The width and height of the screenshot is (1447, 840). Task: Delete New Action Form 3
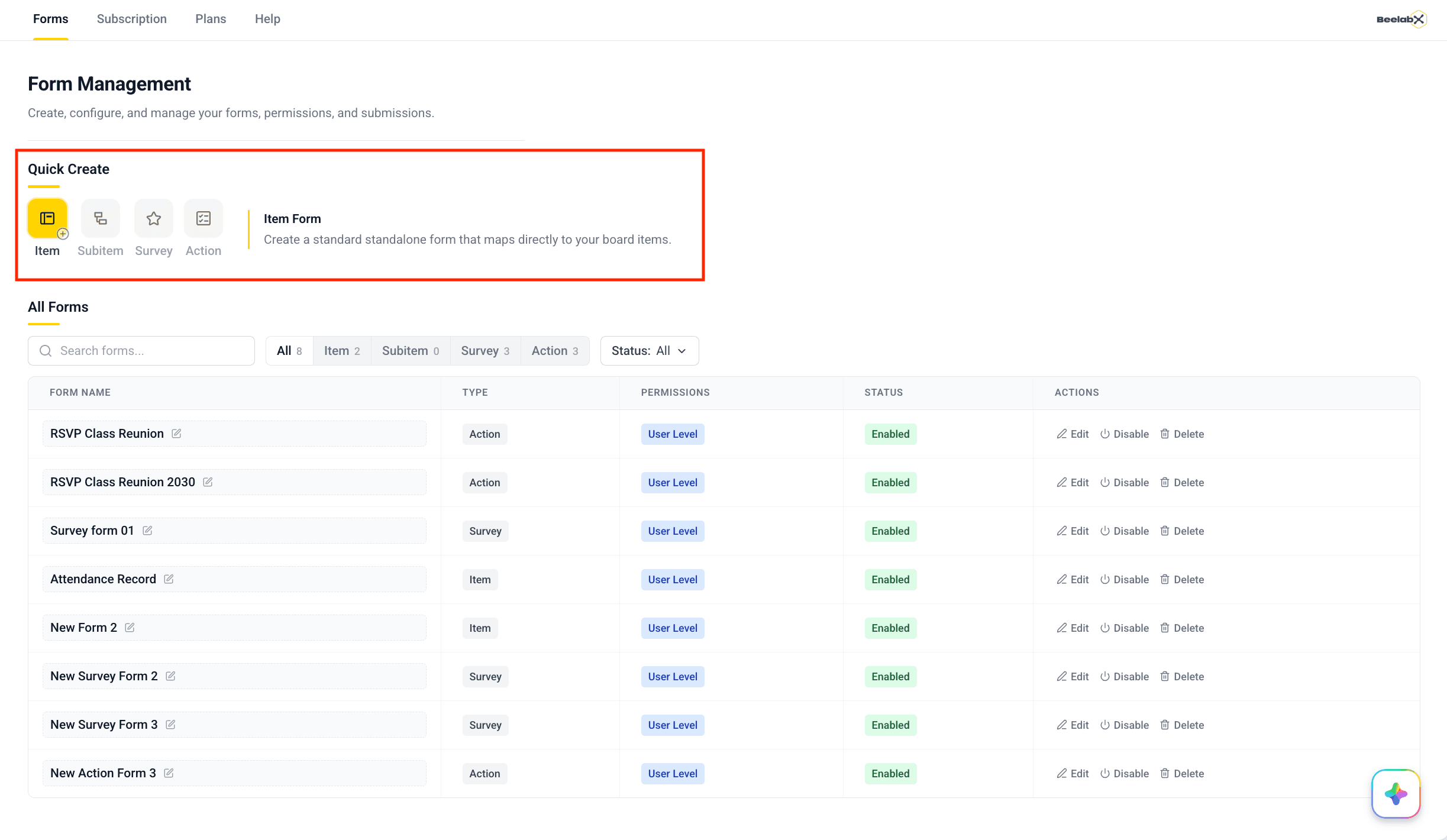1182,774
